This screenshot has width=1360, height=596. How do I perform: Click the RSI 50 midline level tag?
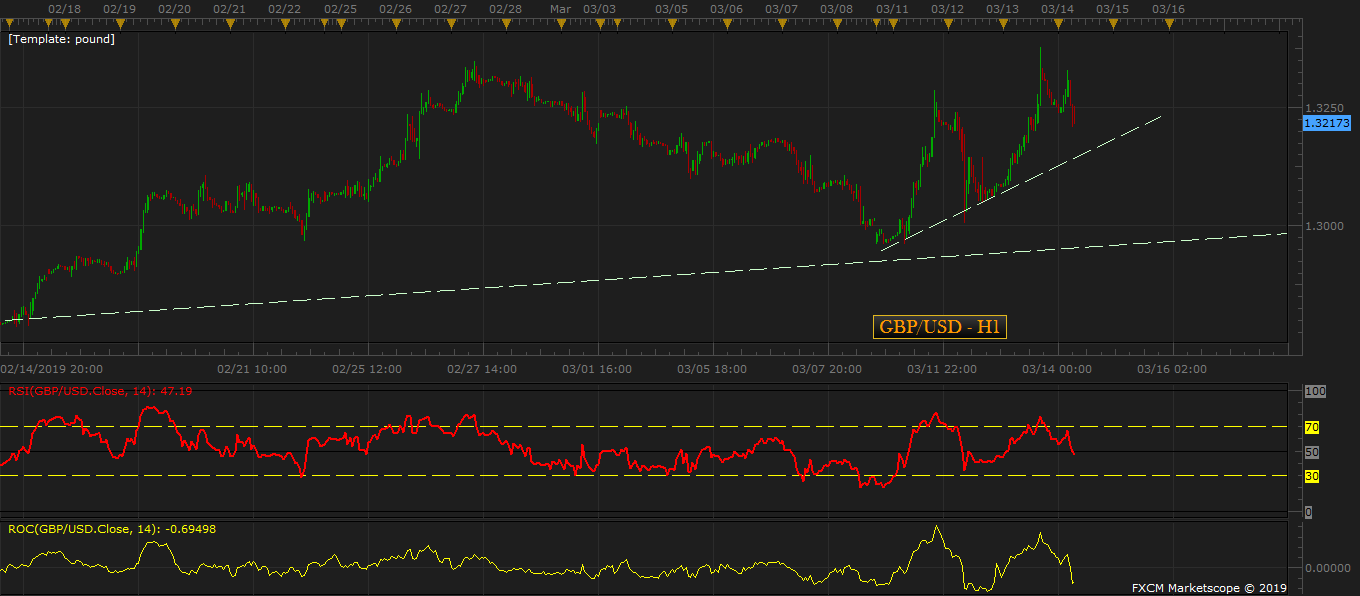click(x=1312, y=452)
